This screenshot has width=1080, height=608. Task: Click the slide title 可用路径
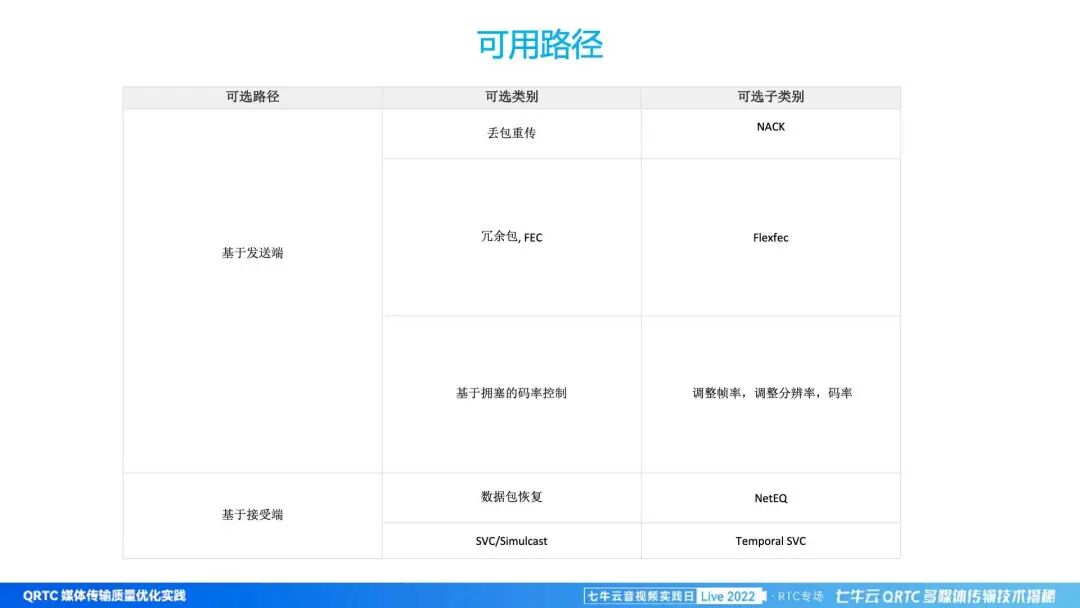(x=538, y=45)
